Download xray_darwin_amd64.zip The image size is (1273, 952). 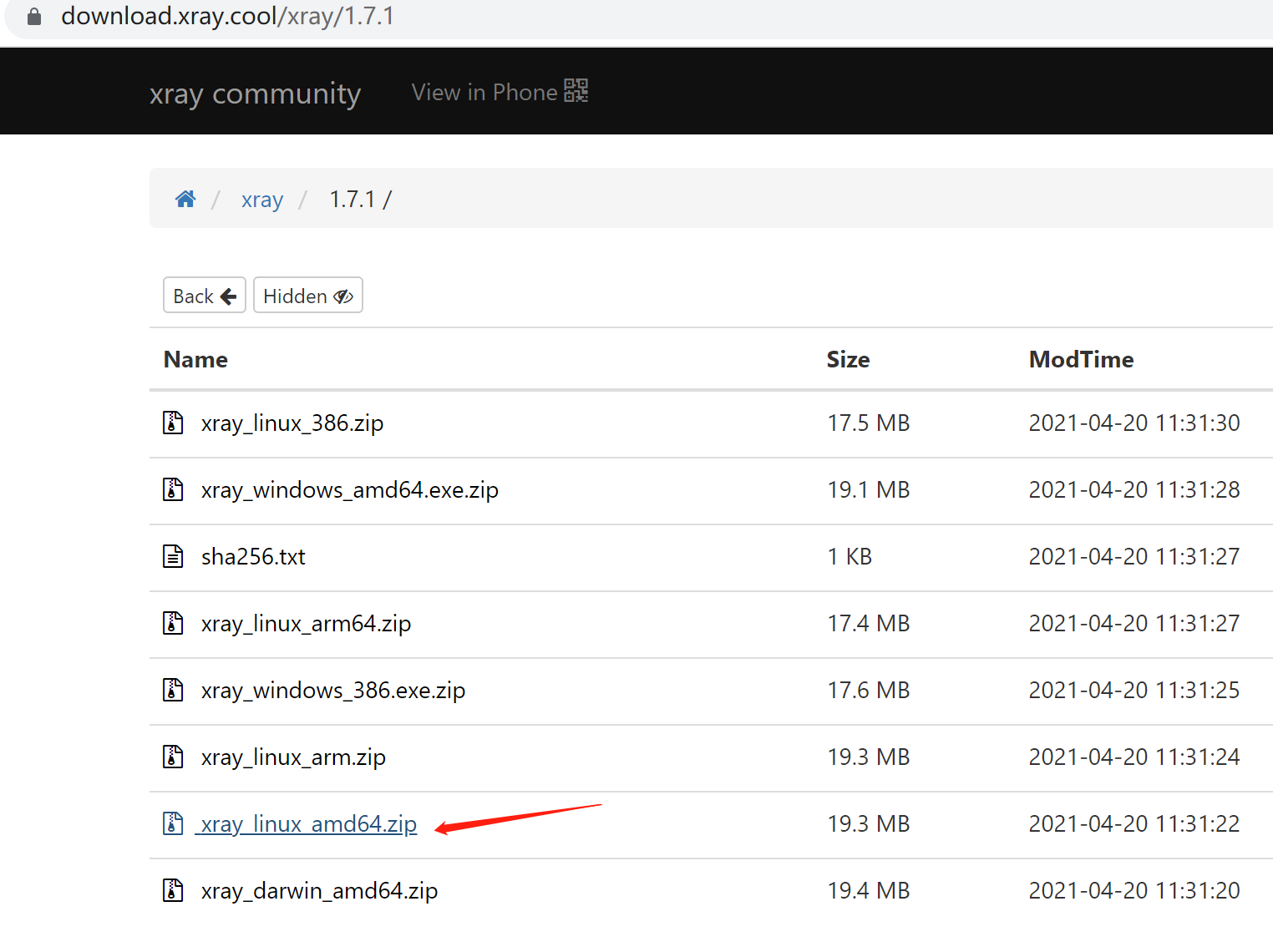click(x=319, y=891)
